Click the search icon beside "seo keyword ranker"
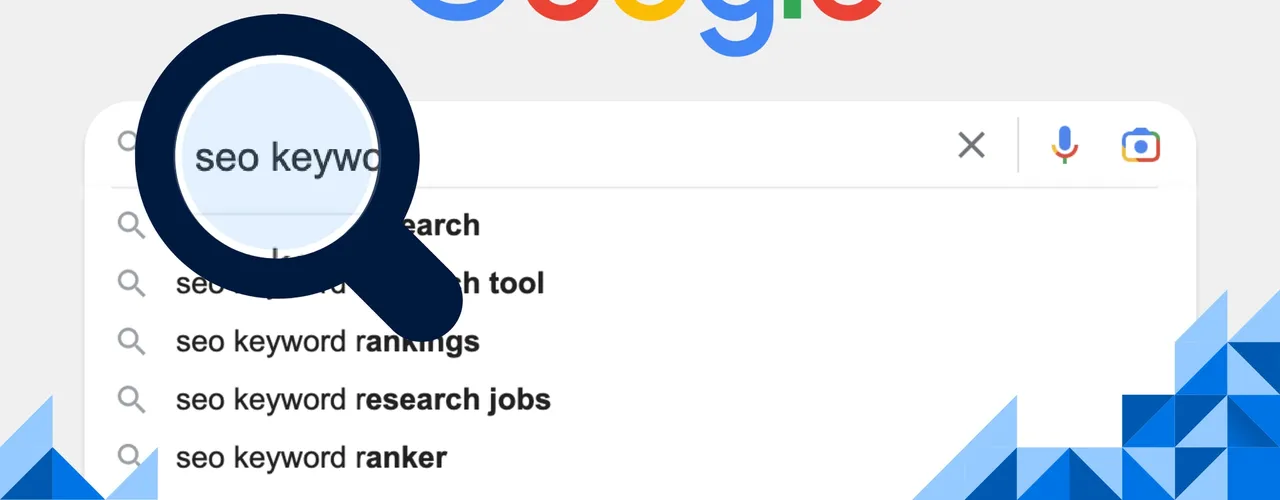This screenshot has height=500, width=1280. click(x=131, y=458)
